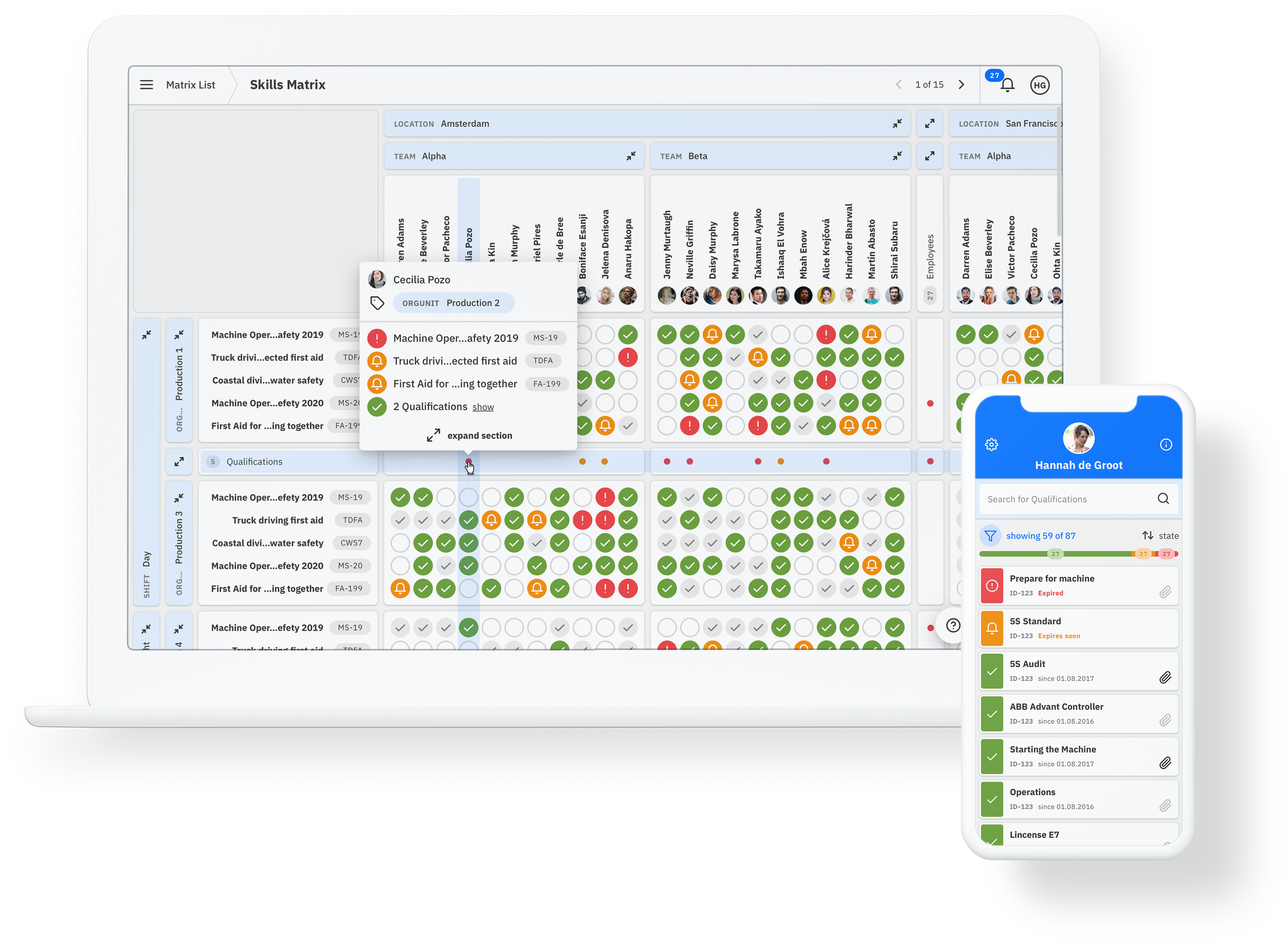
Task: Go to Matrix List breadcrumb
Action: pyautogui.click(x=191, y=85)
